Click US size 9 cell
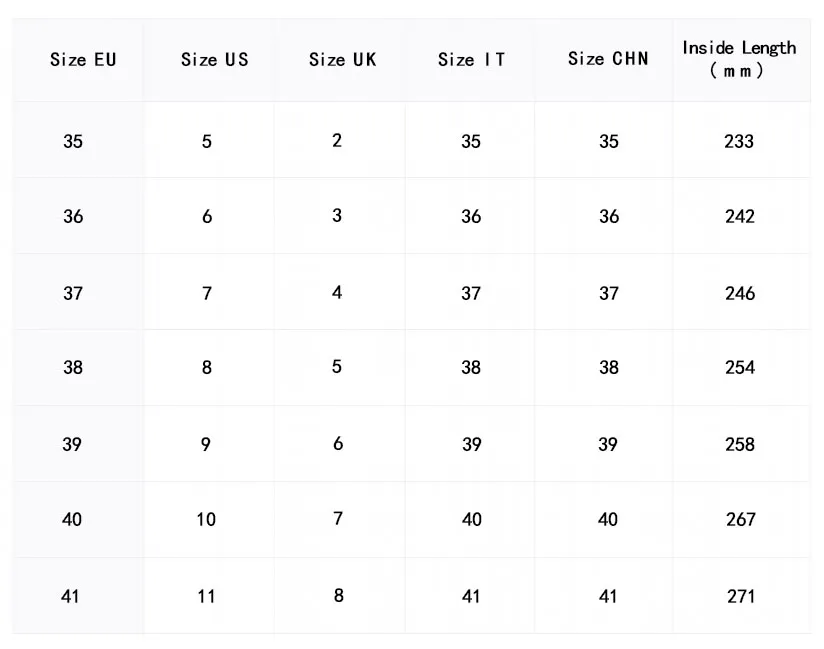 pos(206,444)
